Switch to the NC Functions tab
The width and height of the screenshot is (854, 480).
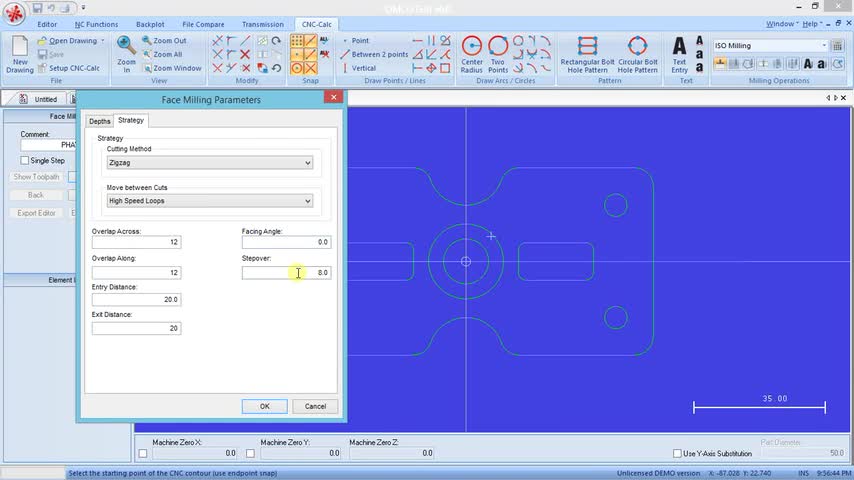click(96, 25)
